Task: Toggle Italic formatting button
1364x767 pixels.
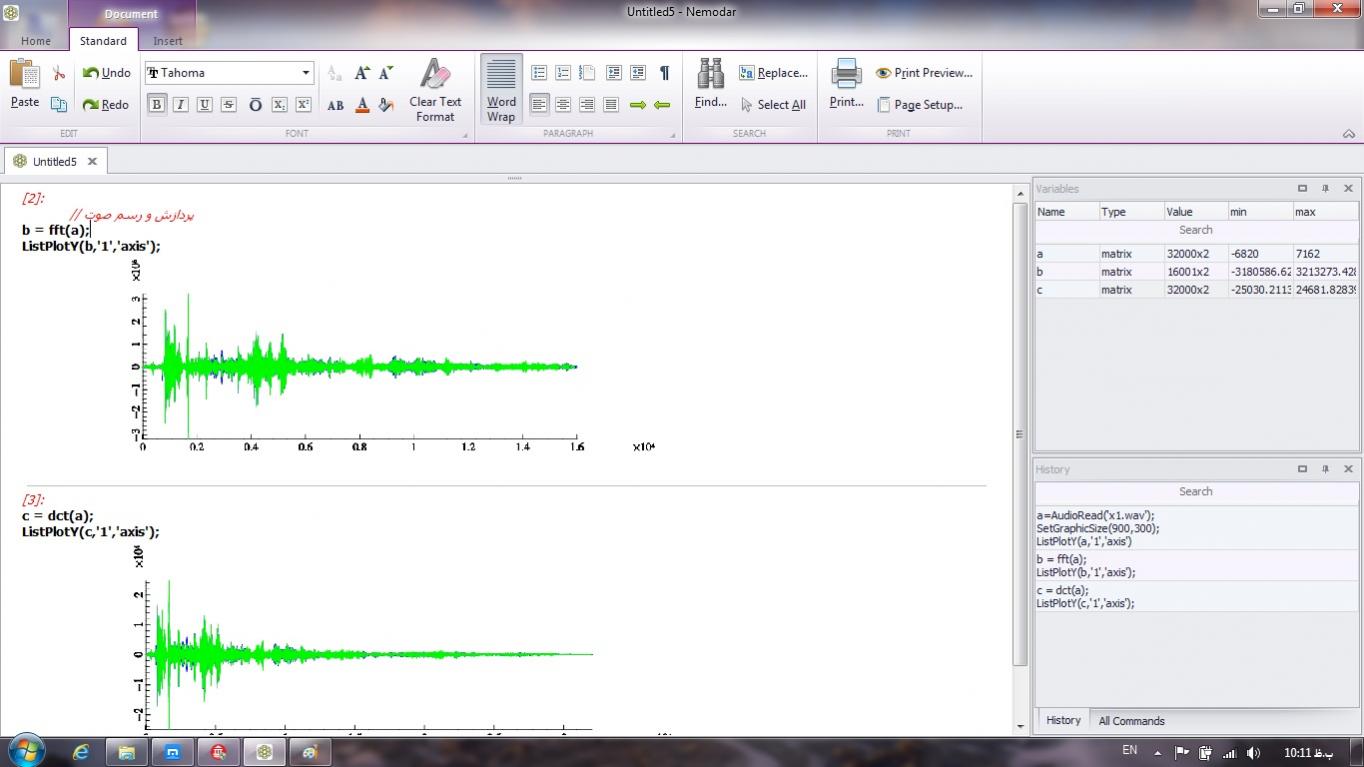Action: 181,105
